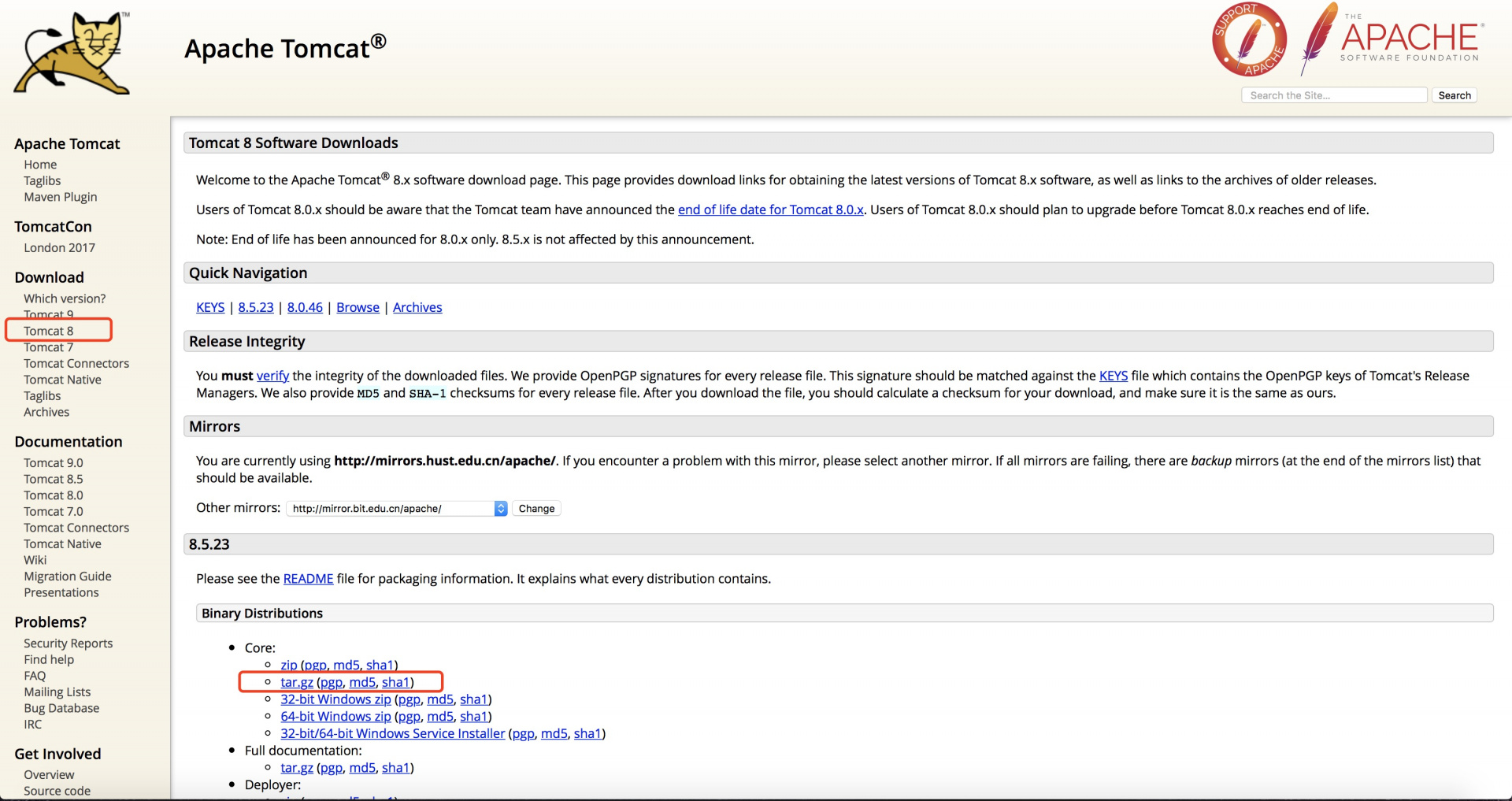The width and height of the screenshot is (1512, 801).
Task: Open the Presentations sidebar link
Action: coord(61,592)
